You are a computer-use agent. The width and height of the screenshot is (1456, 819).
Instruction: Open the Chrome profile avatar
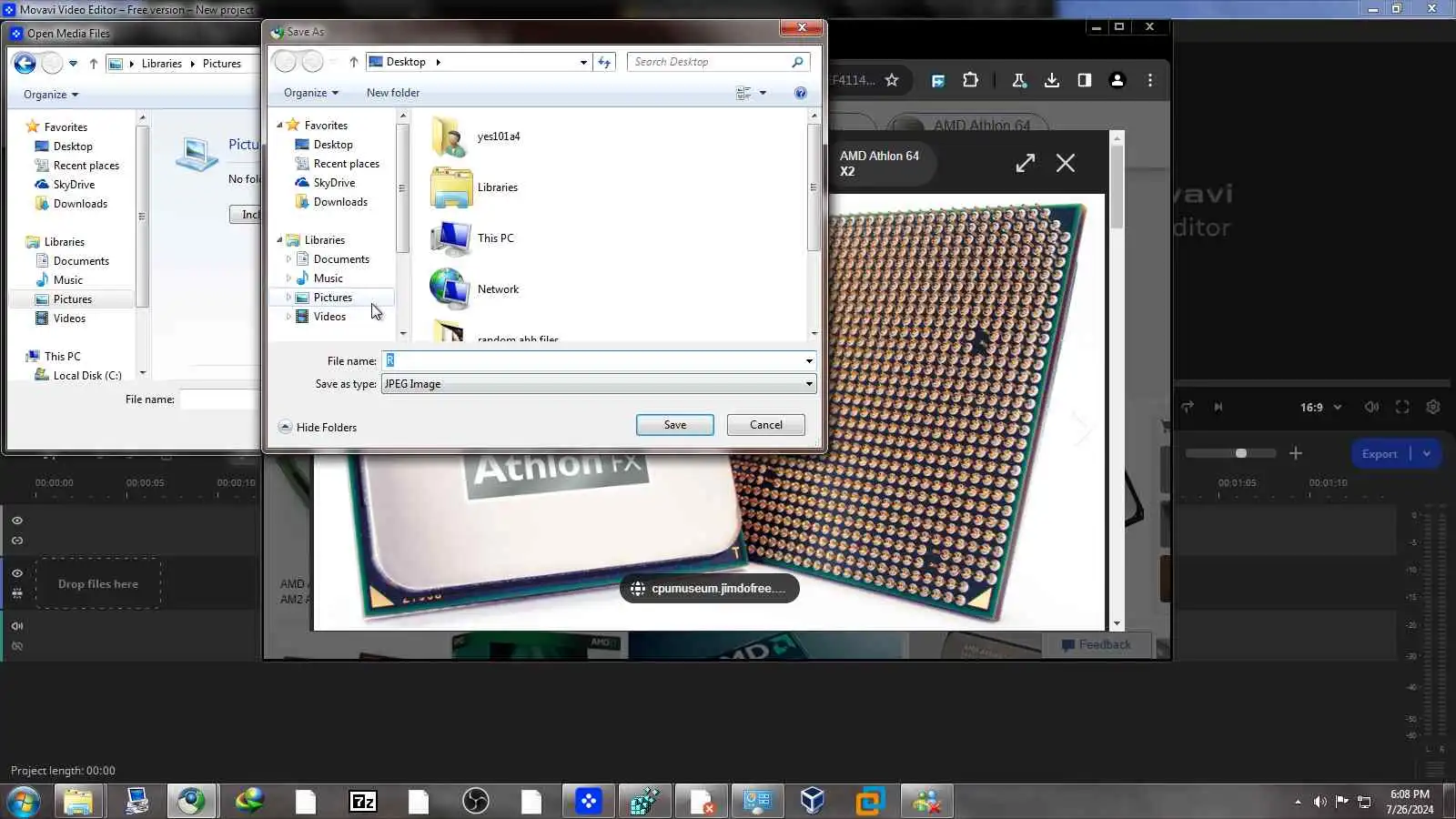[1117, 80]
